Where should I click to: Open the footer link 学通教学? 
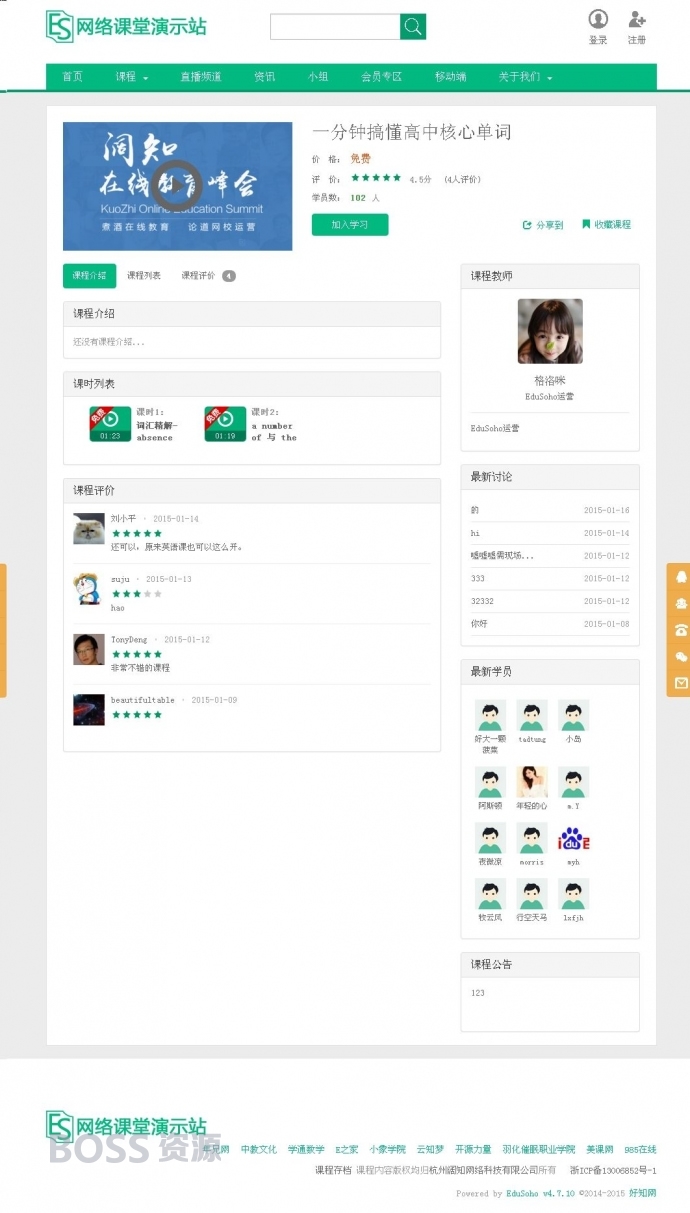coord(306,1150)
